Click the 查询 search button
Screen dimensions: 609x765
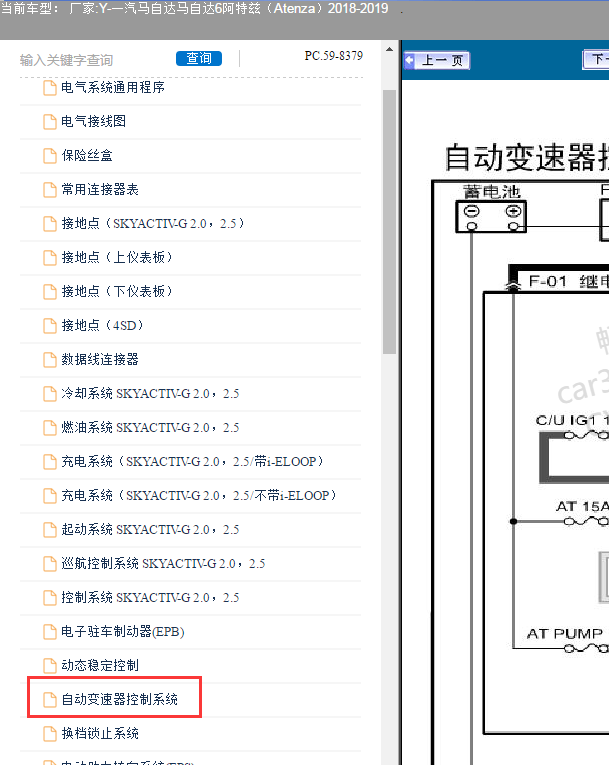pos(199,59)
